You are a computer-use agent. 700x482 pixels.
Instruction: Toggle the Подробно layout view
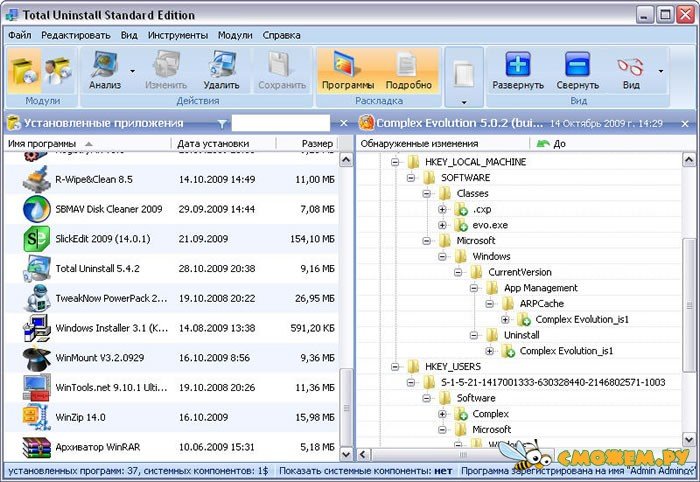pyautogui.click(x=408, y=69)
